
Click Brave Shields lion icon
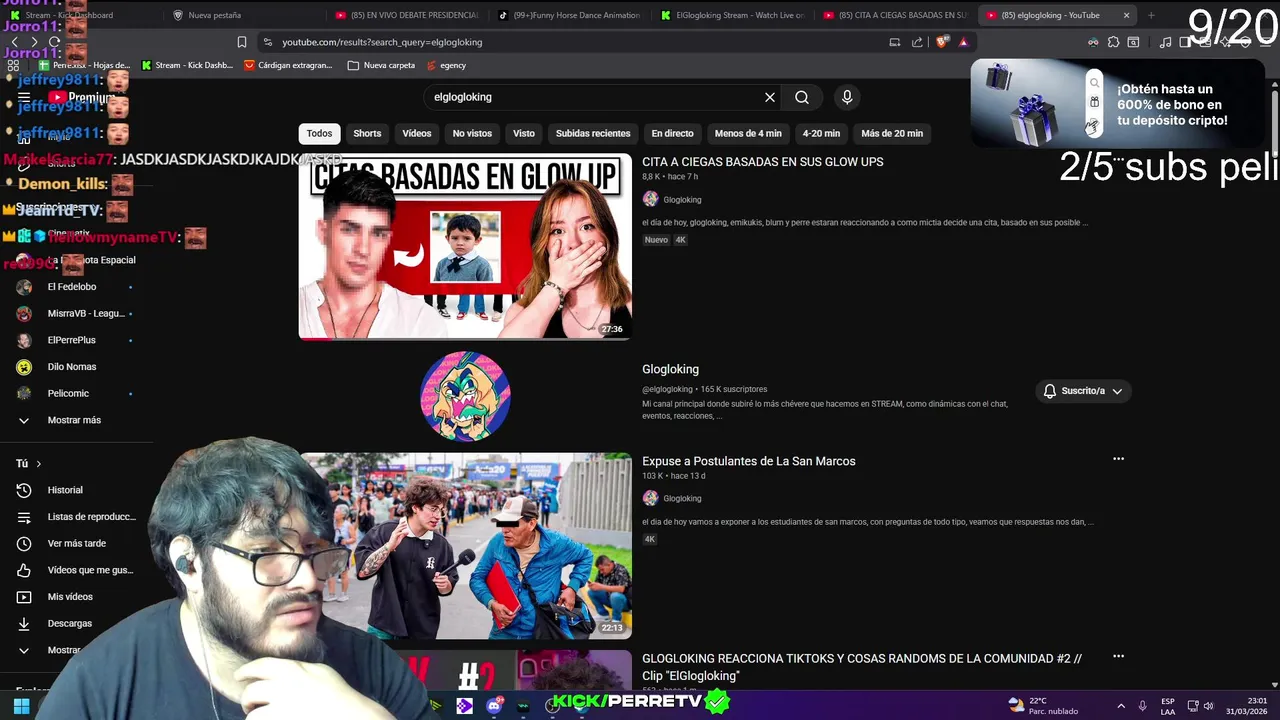coord(943,42)
